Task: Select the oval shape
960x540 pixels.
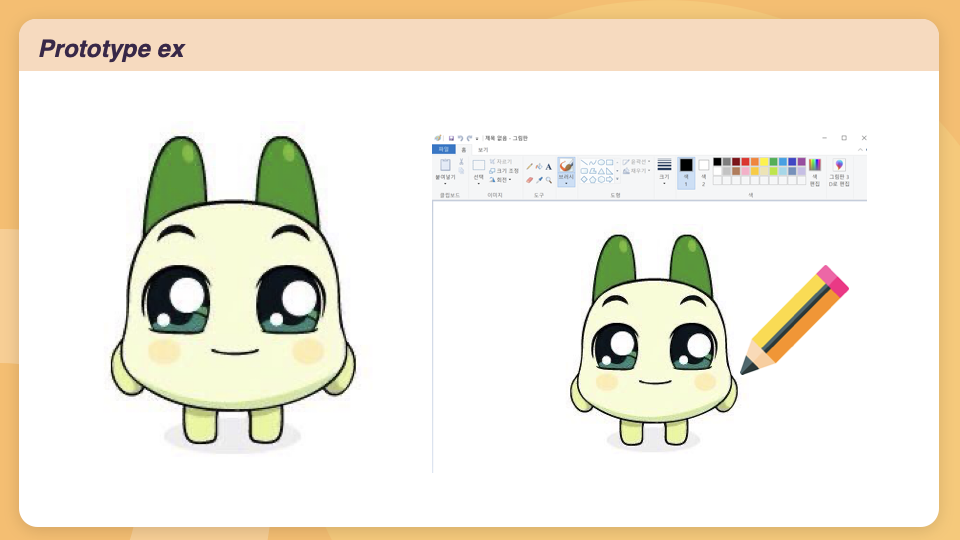Action: click(601, 162)
